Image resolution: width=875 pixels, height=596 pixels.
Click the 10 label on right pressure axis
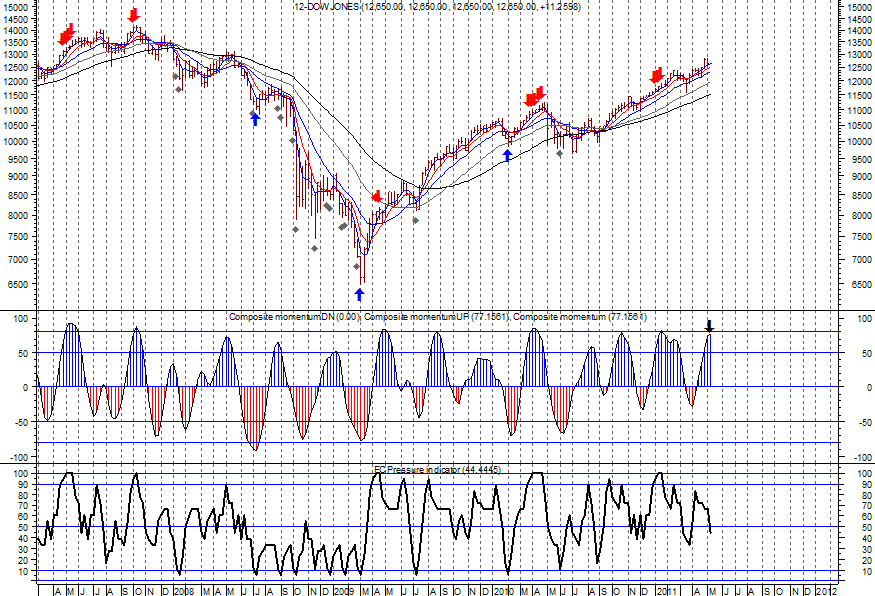pos(866,571)
